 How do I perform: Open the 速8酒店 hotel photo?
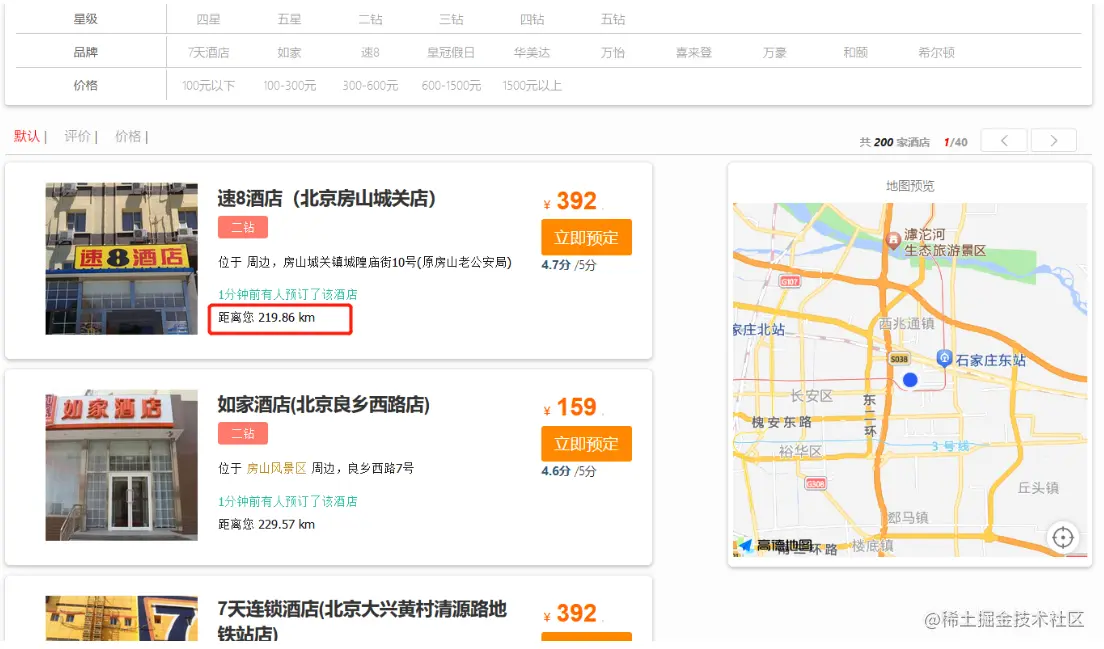(x=121, y=258)
